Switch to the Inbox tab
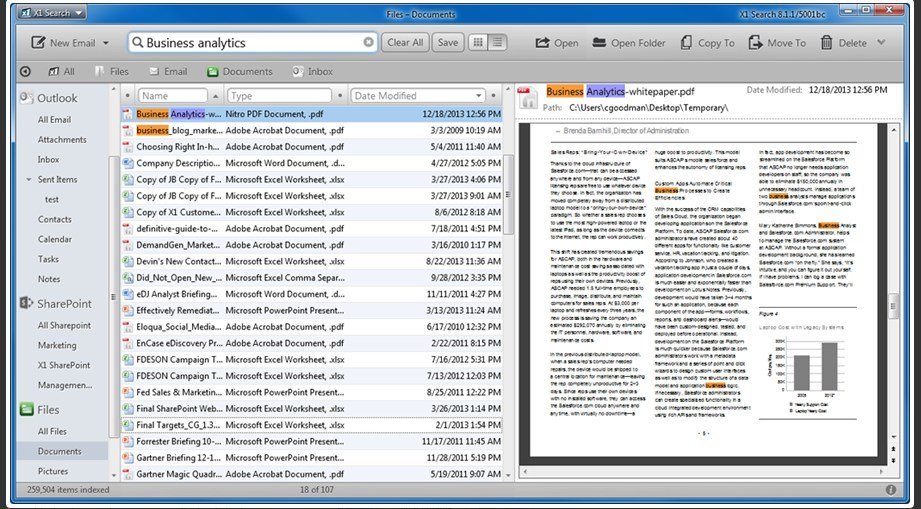Image resolution: width=921 pixels, height=509 pixels. pyautogui.click(x=312, y=72)
